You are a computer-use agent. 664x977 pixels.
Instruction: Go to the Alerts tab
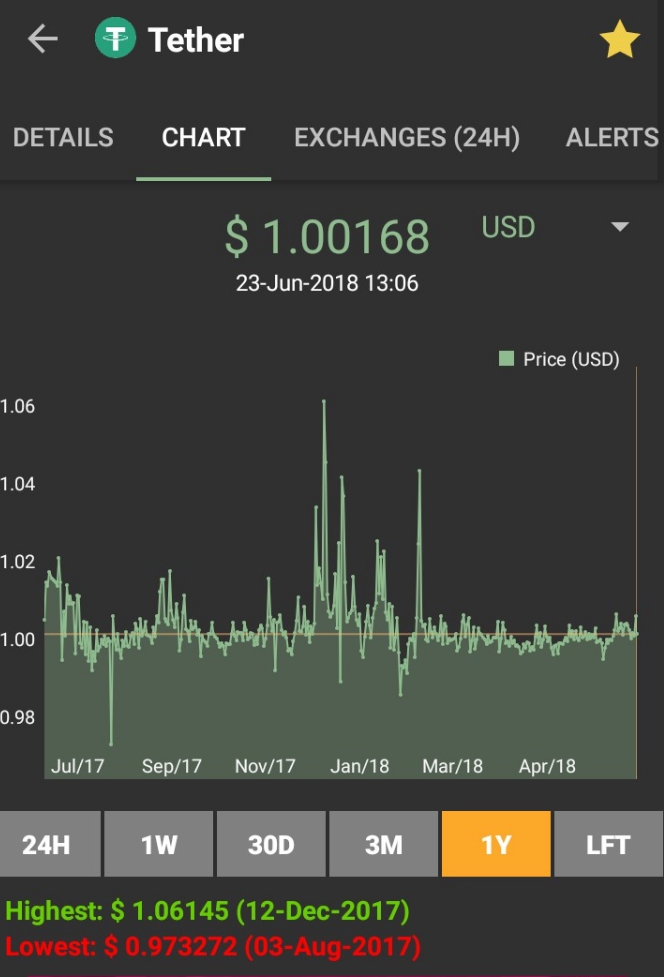click(612, 138)
